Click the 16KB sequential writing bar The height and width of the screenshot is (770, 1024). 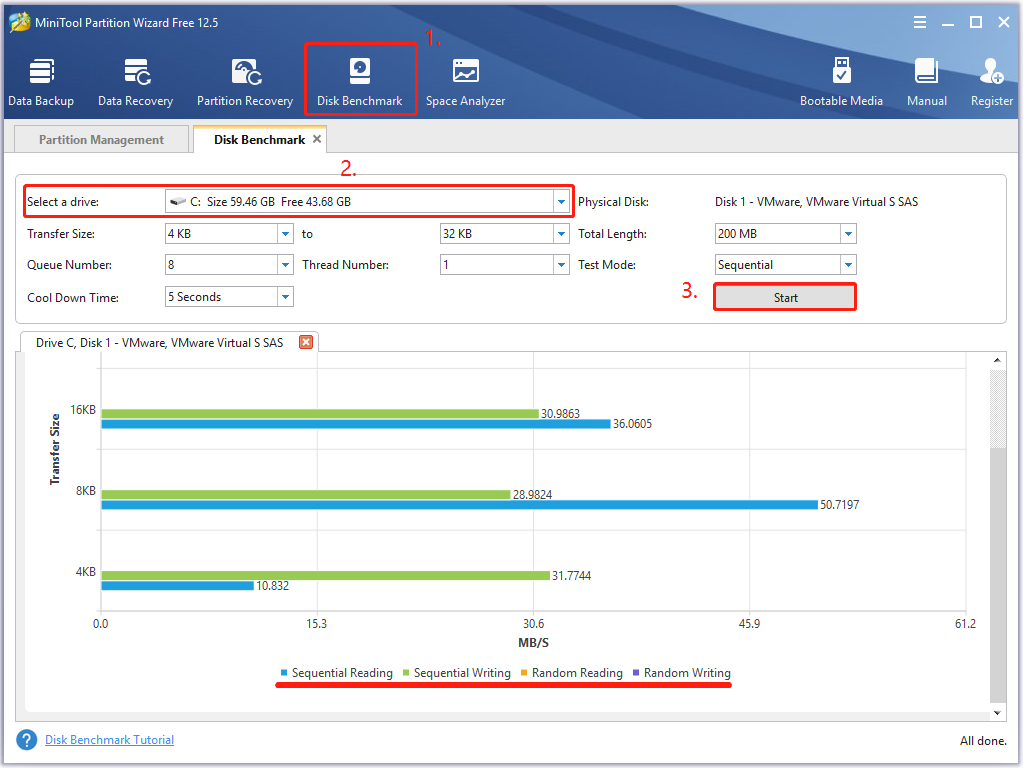[x=320, y=413]
